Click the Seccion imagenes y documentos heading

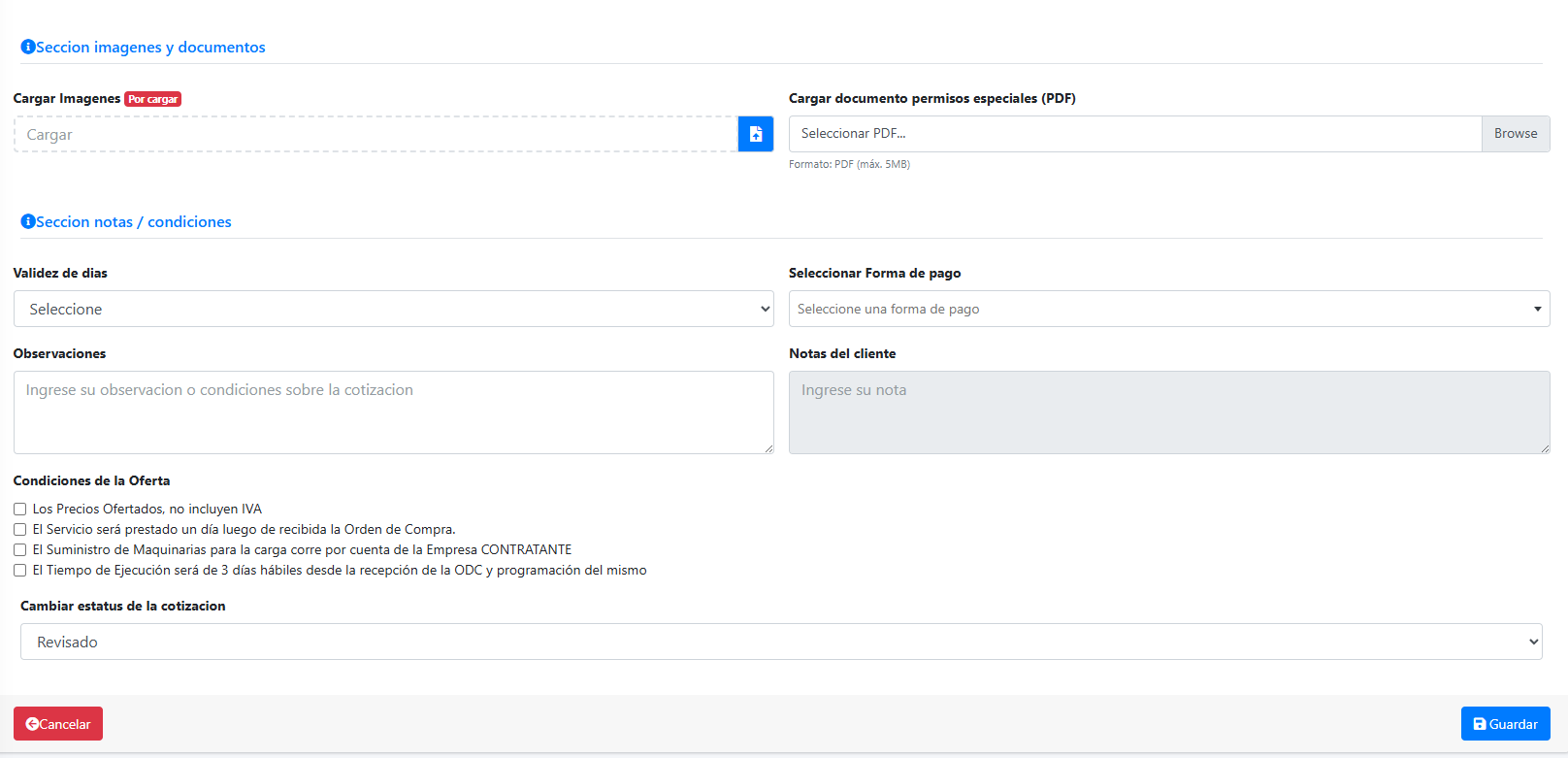tap(150, 48)
